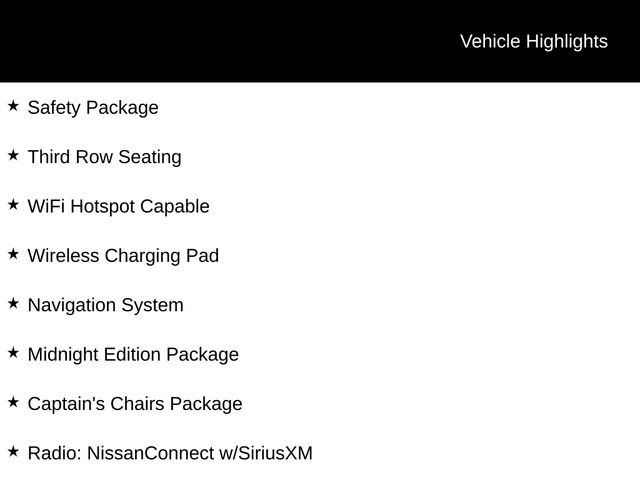Click the Captain's Chairs Package star icon

12,402
